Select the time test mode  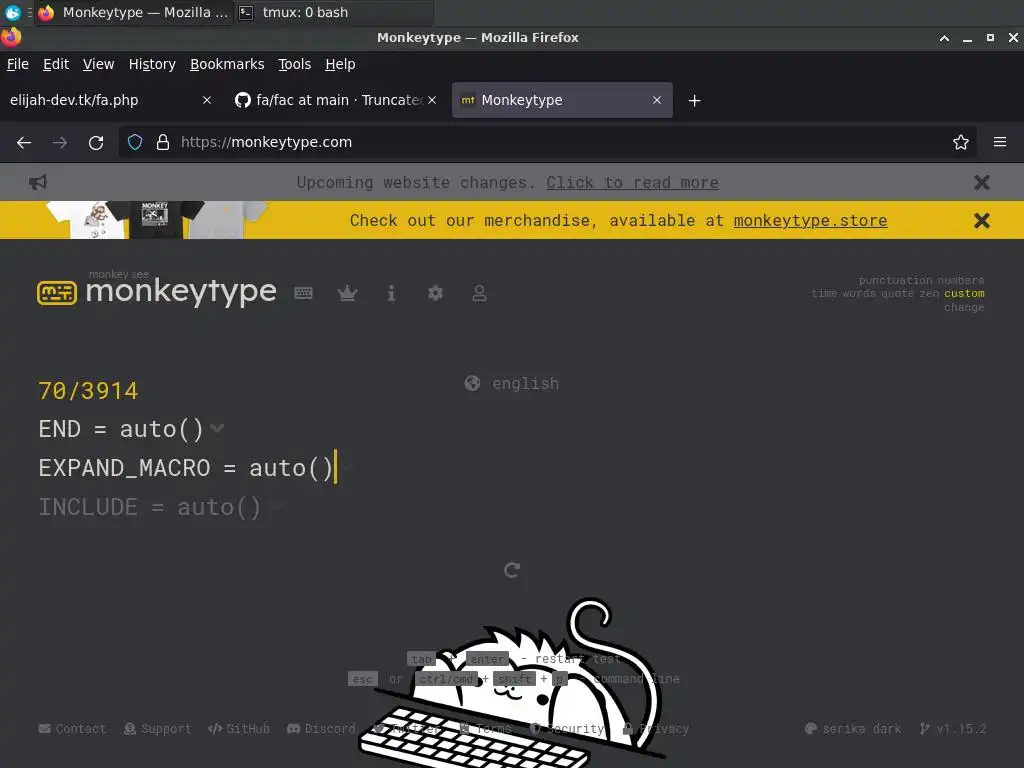824,294
